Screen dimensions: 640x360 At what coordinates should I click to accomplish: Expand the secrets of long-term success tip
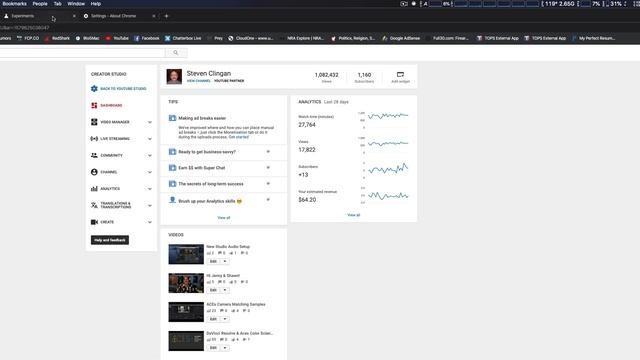click(x=268, y=184)
